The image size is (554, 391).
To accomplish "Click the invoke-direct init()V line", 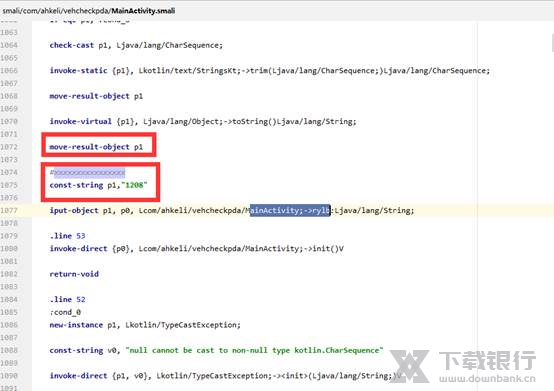I will pyautogui.click(x=196, y=249).
